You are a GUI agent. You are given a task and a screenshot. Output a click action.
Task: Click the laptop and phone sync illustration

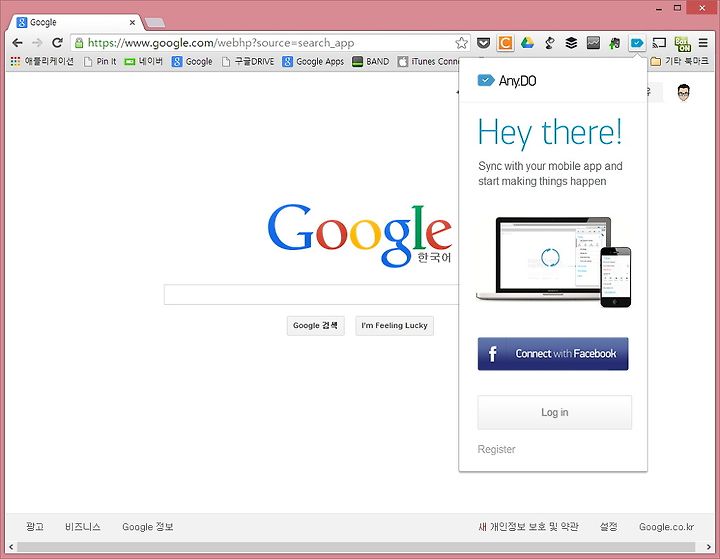click(x=554, y=262)
